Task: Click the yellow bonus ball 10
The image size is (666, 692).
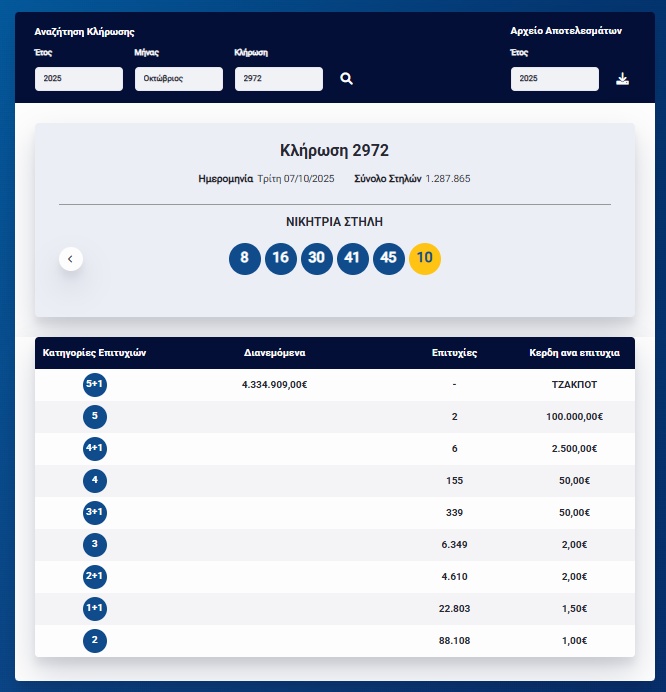Action: point(425,258)
